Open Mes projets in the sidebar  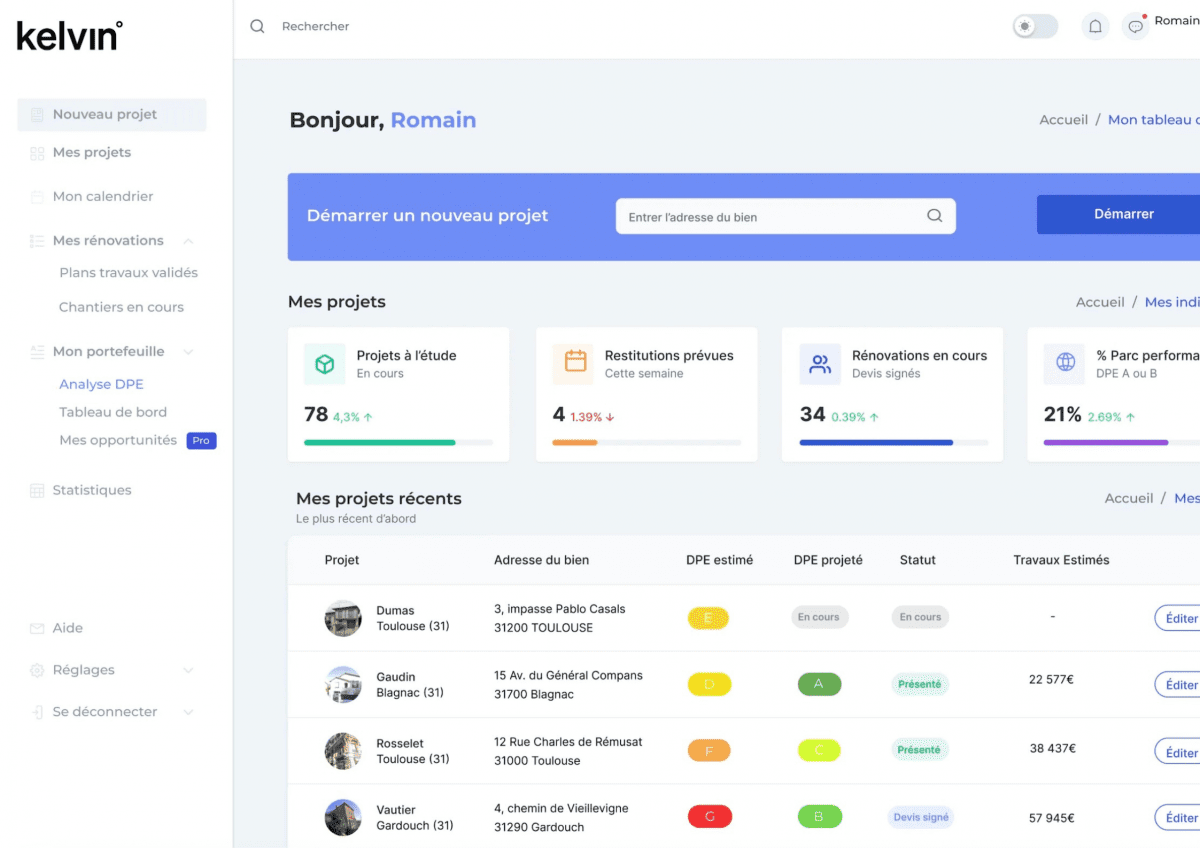tap(91, 153)
